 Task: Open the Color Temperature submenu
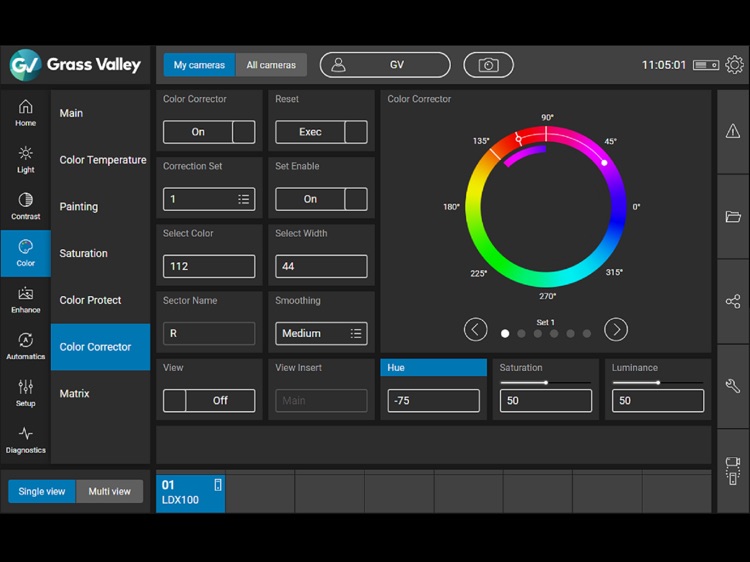102,160
